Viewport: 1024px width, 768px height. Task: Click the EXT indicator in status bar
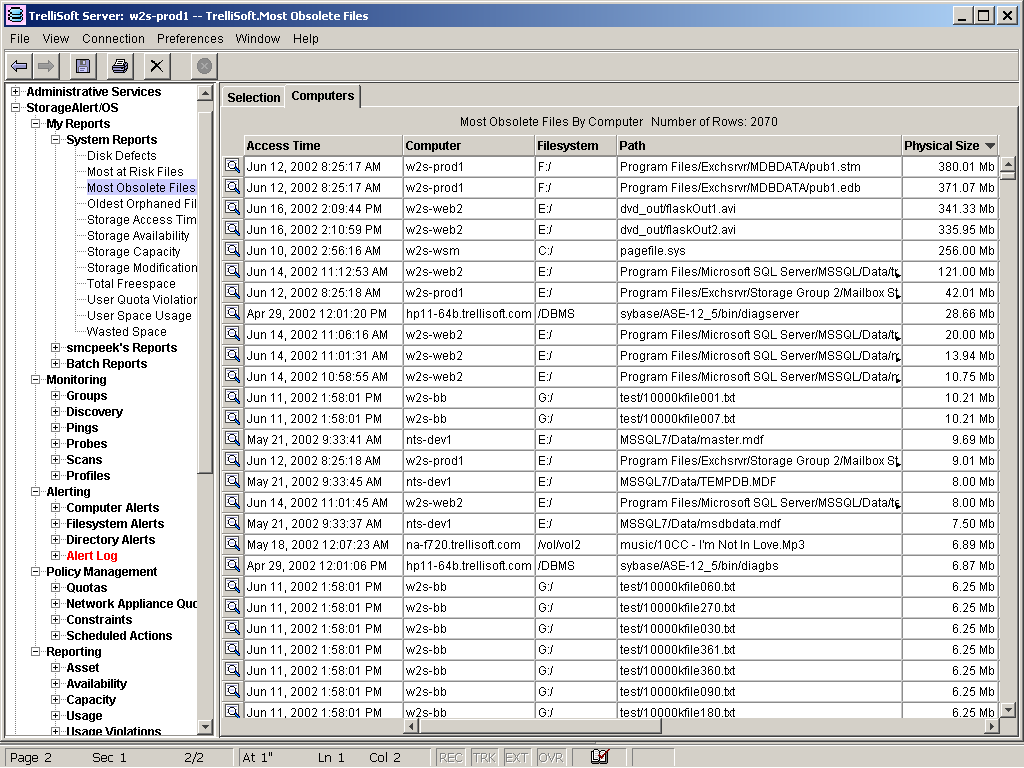click(x=517, y=758)
